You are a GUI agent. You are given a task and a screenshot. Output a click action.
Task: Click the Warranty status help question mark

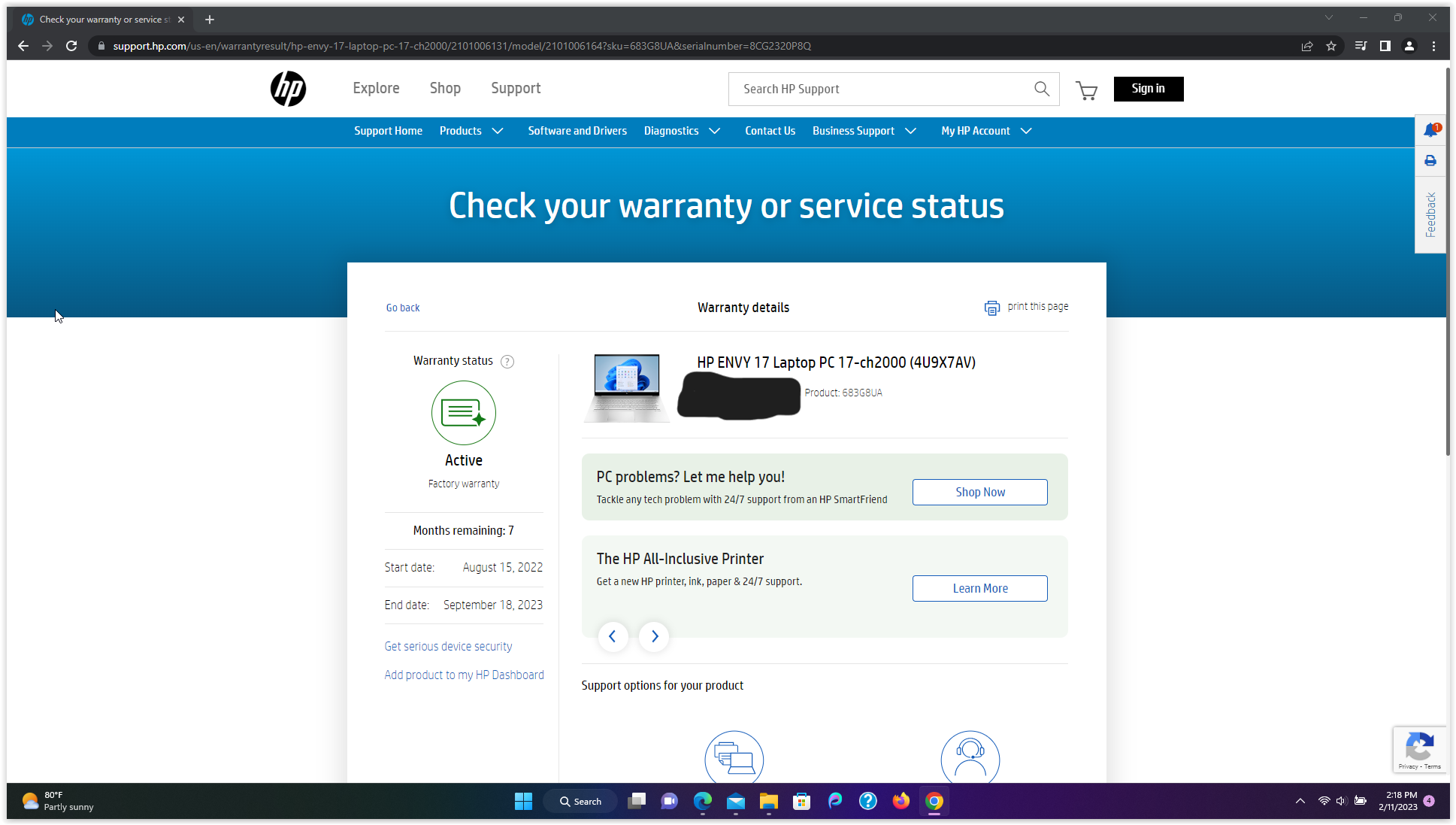point(507,362)
